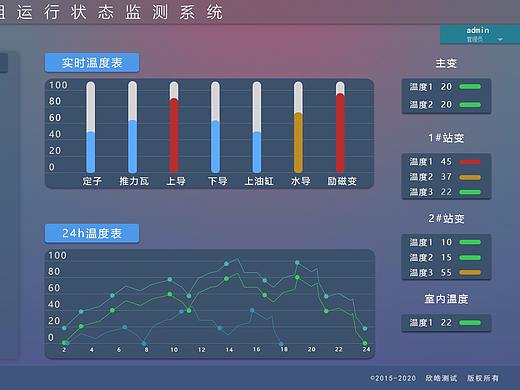Click the admin username label
Screen dimensions: 520x390
478,30
